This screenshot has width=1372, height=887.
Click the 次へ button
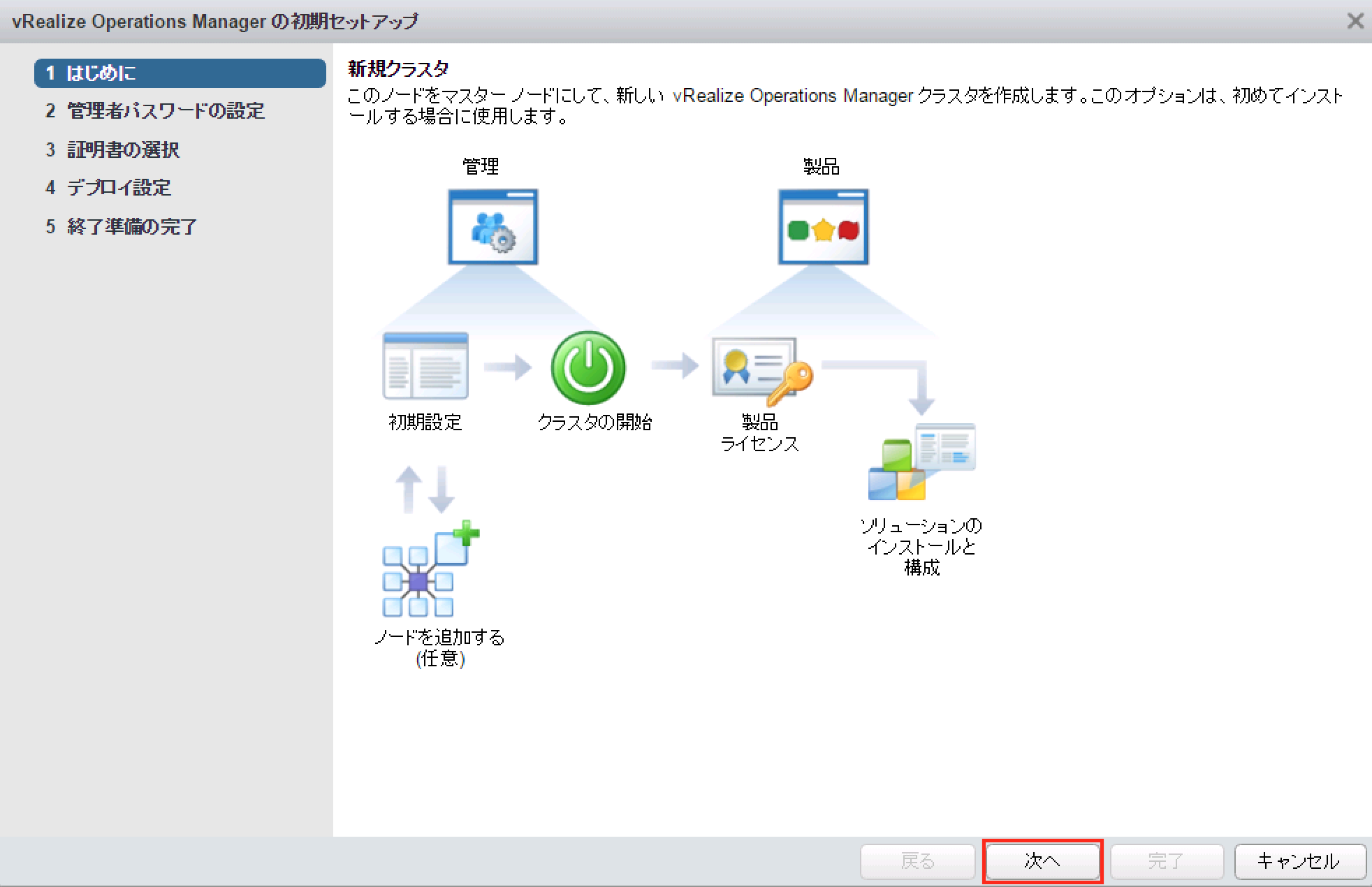pos(1042,861)
